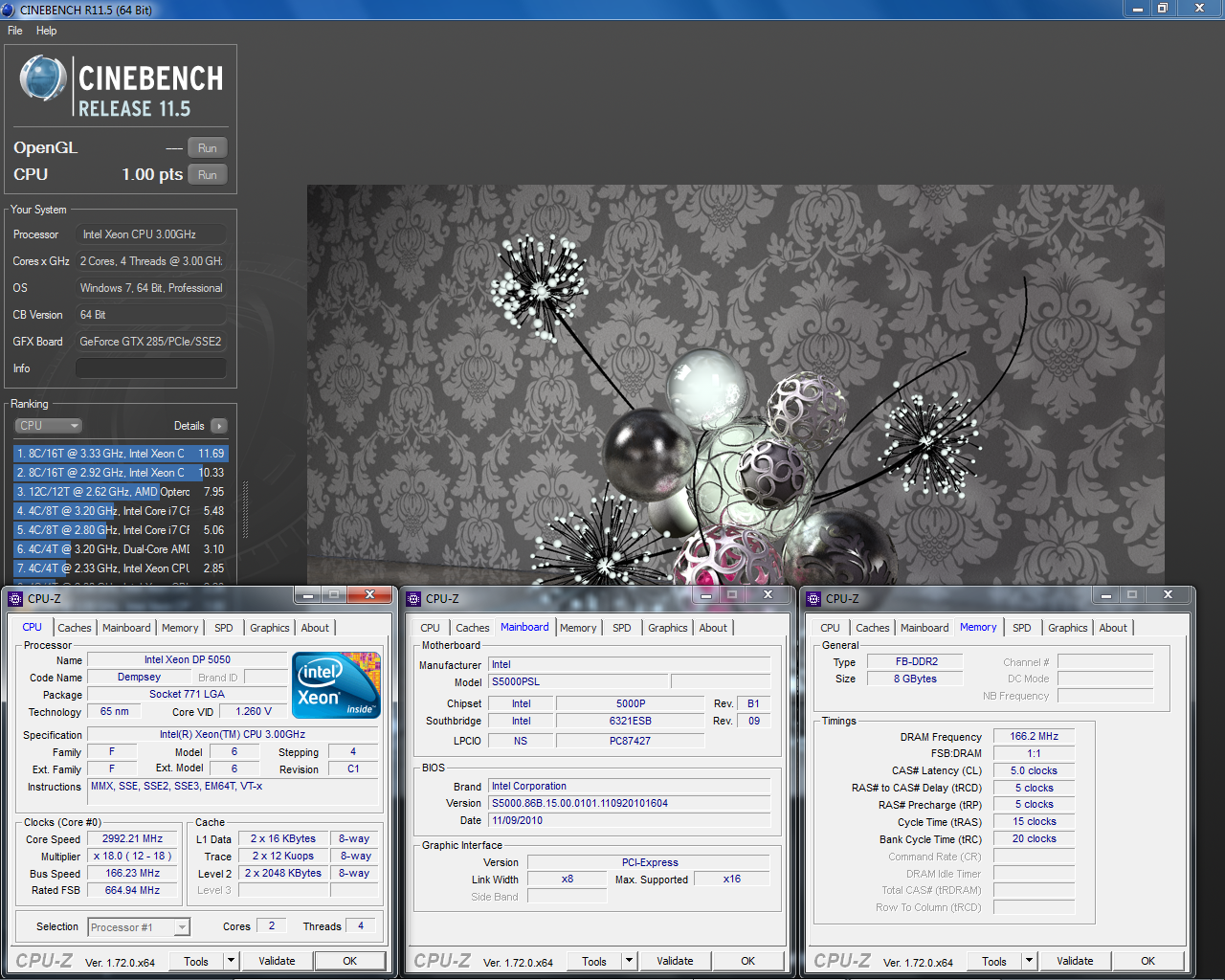1225x980 pixels.
Task: Select ranking row Dual-Core AMD 3.10 score
Action: [x=121, y=549]
